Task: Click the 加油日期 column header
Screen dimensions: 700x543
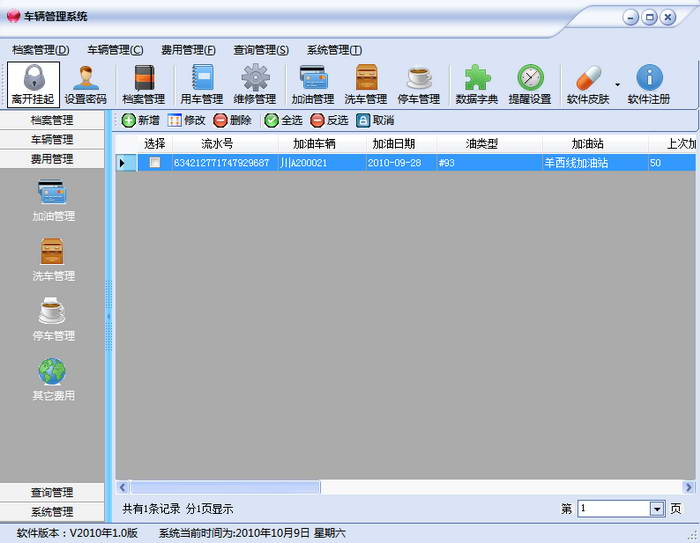Action: click(401, 144)
